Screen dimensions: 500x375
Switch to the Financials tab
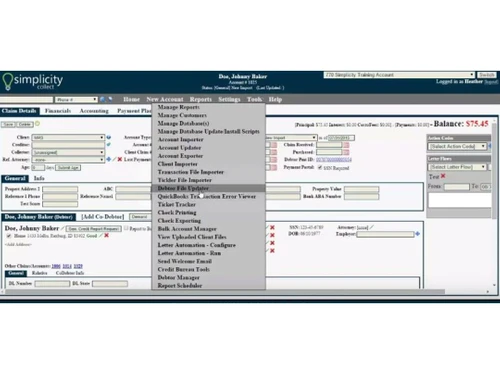[x=58, y=111]
